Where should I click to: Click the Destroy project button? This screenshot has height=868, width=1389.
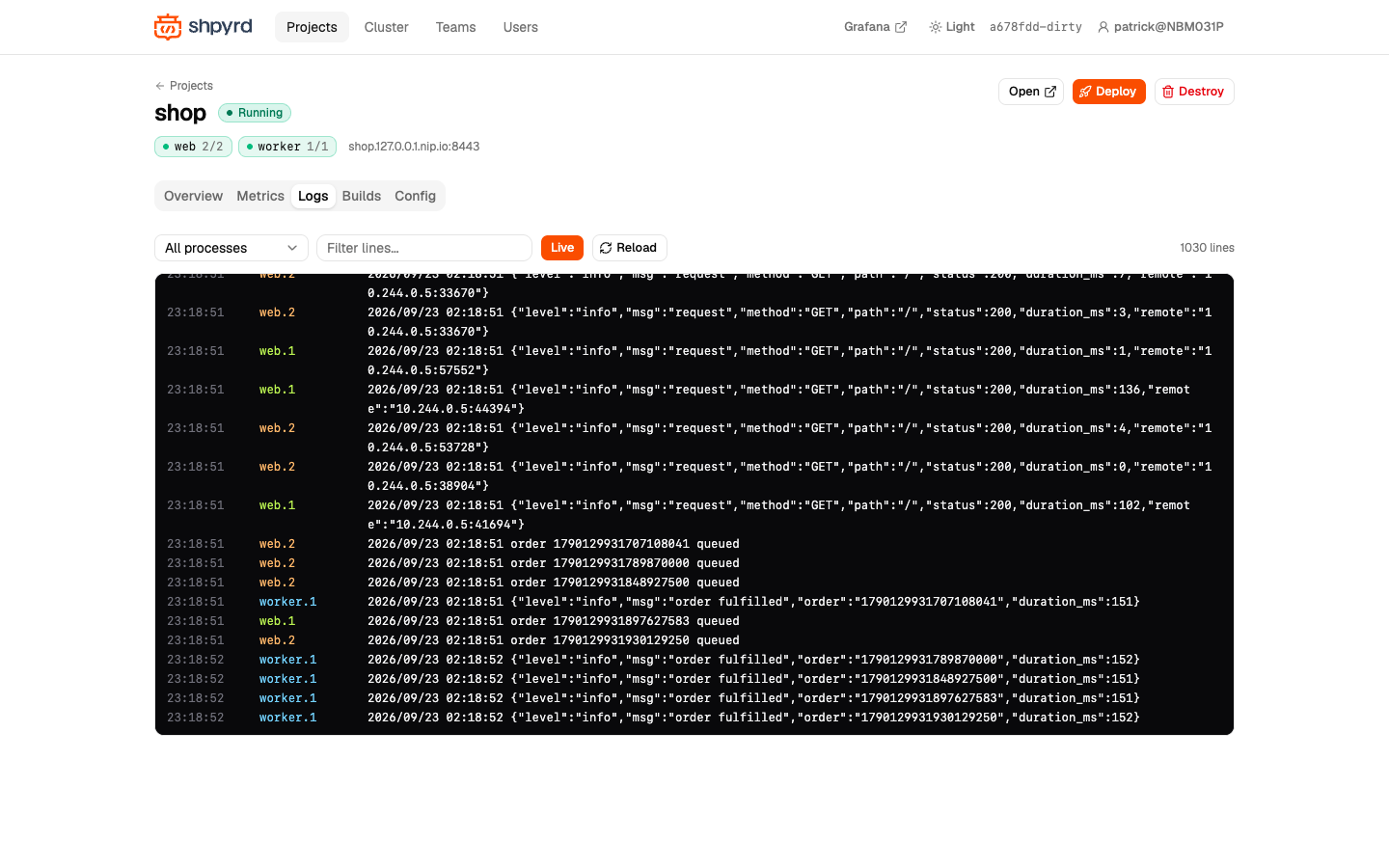pyautogui.click(x=1194, y=92)
